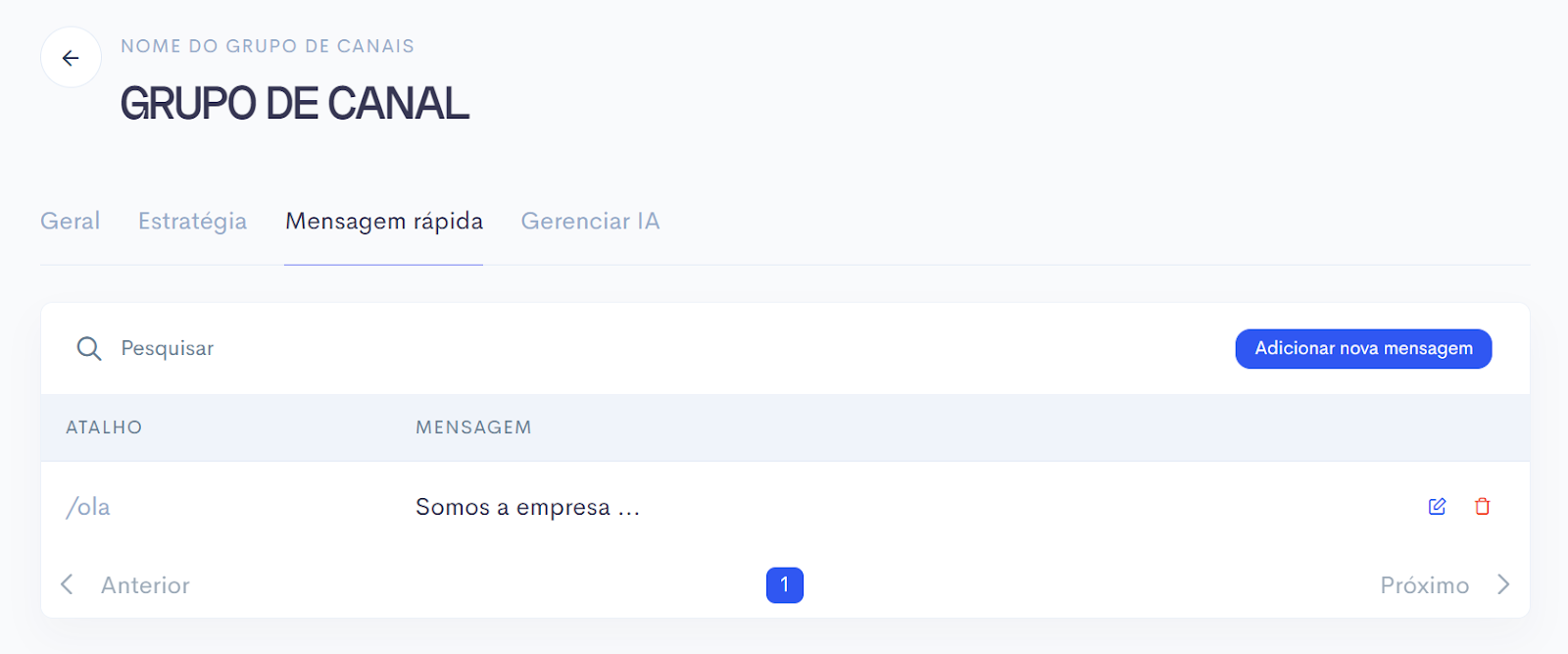
Task: Click Adicionar nova mensagem button
Action: (1363, 348)
